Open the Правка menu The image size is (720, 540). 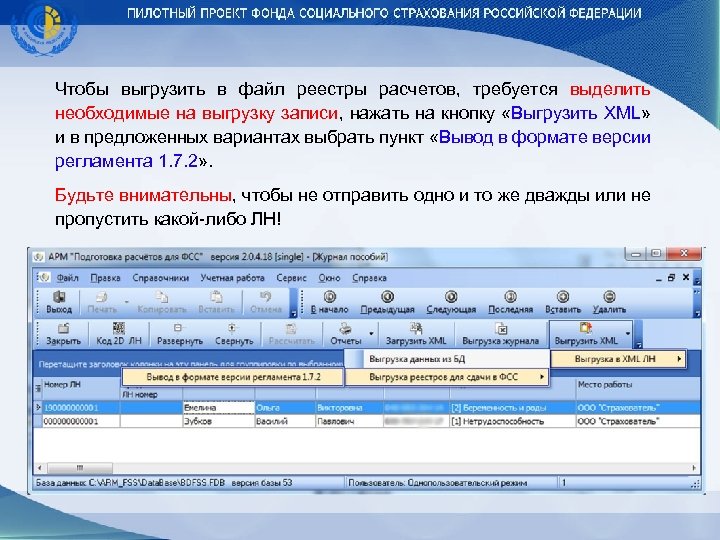[105, 278]
